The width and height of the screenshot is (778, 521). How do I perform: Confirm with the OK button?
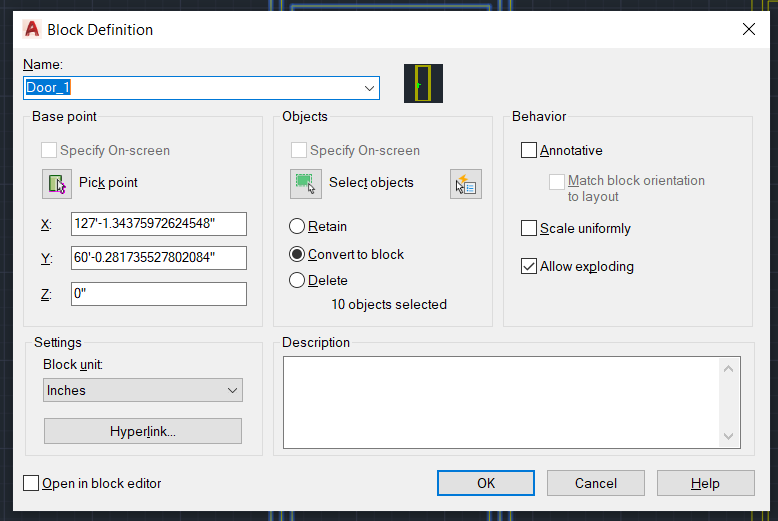click(486, 483)
